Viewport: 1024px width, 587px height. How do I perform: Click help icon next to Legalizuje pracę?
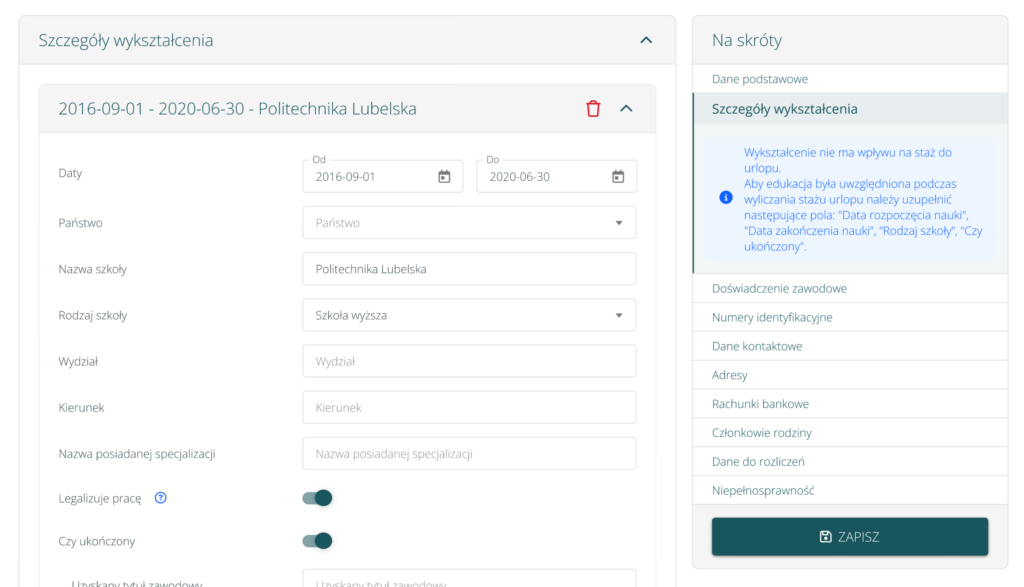point(160,498)
